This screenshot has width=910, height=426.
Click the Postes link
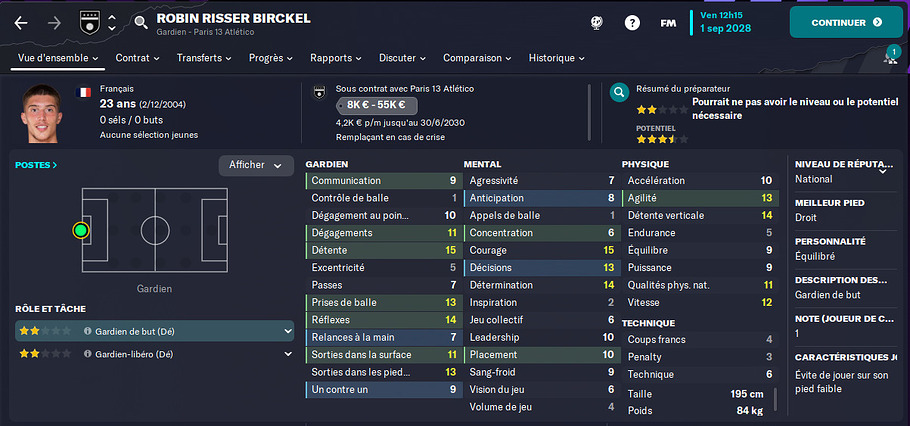36,165
